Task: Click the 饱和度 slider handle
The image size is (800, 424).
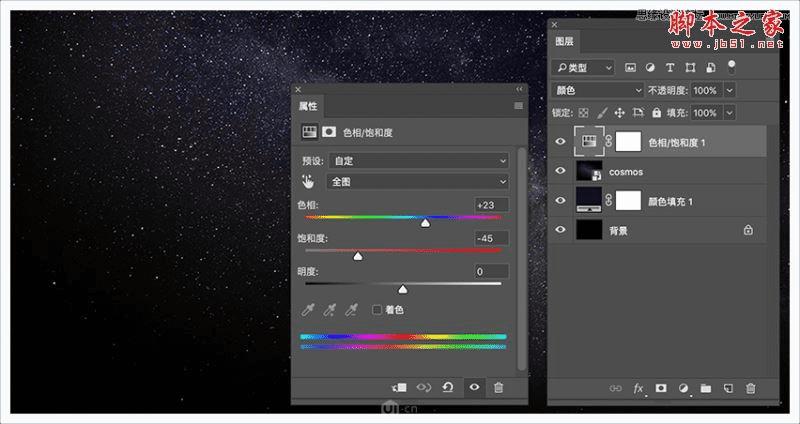Action: (x=358, y=256)
